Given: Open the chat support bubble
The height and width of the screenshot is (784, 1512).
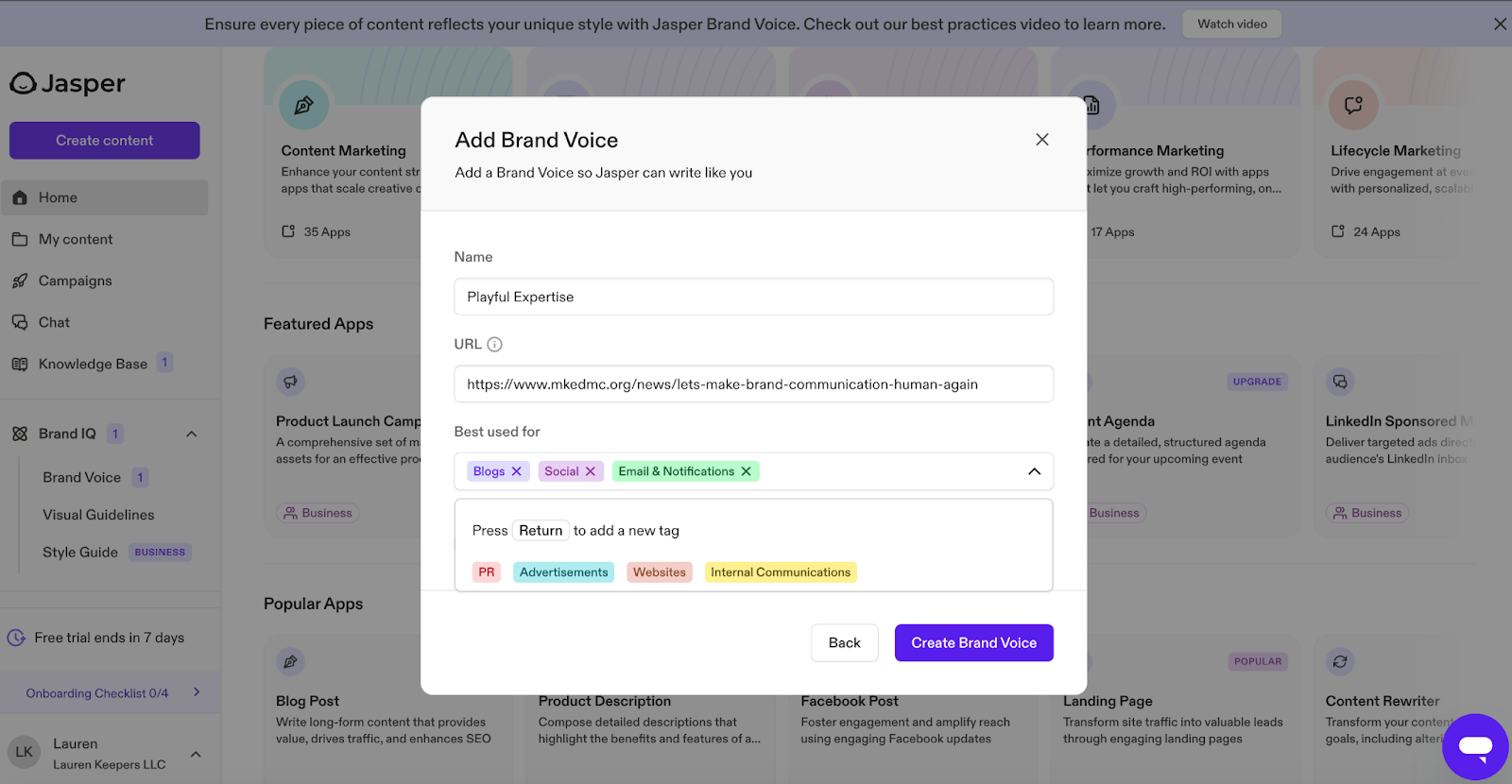Looking at the screenshot, I should [1475, 746].
